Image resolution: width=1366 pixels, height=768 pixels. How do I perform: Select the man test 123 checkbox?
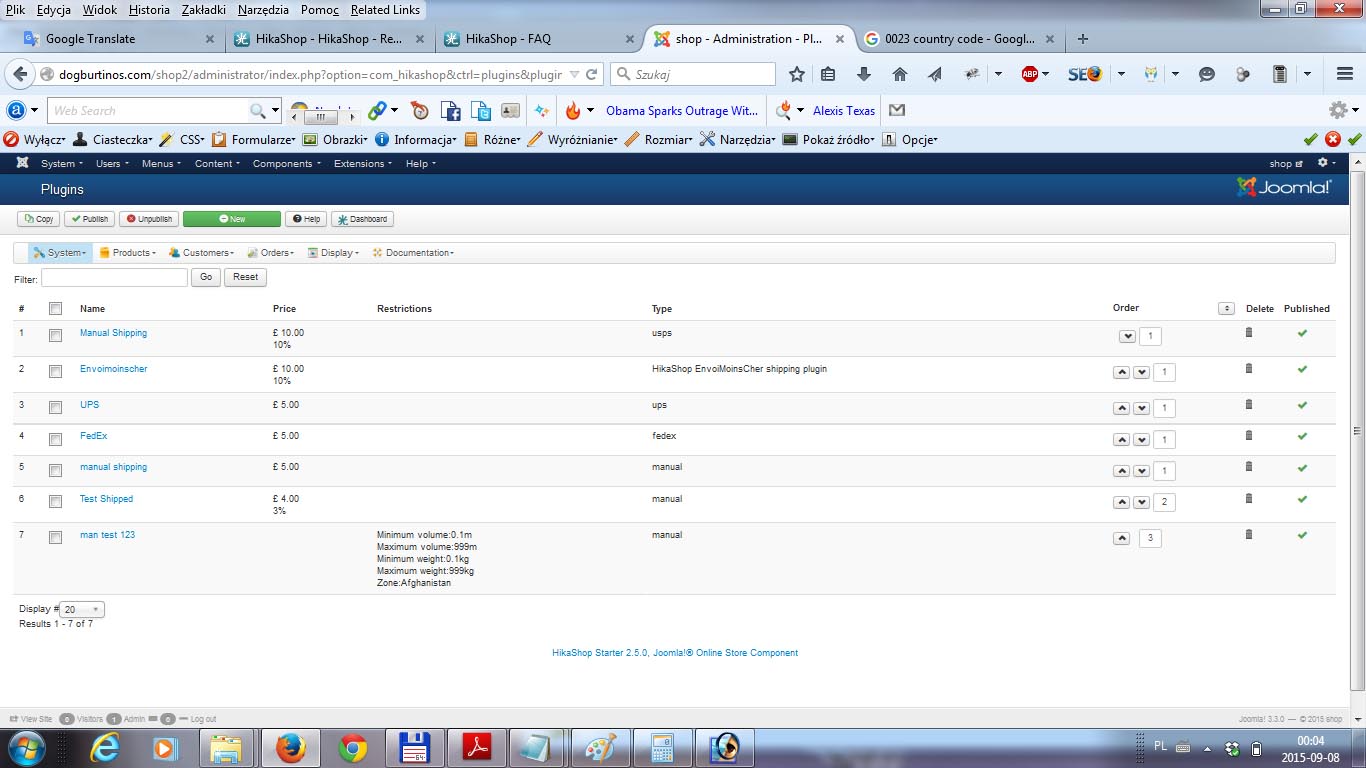point(56,537)
